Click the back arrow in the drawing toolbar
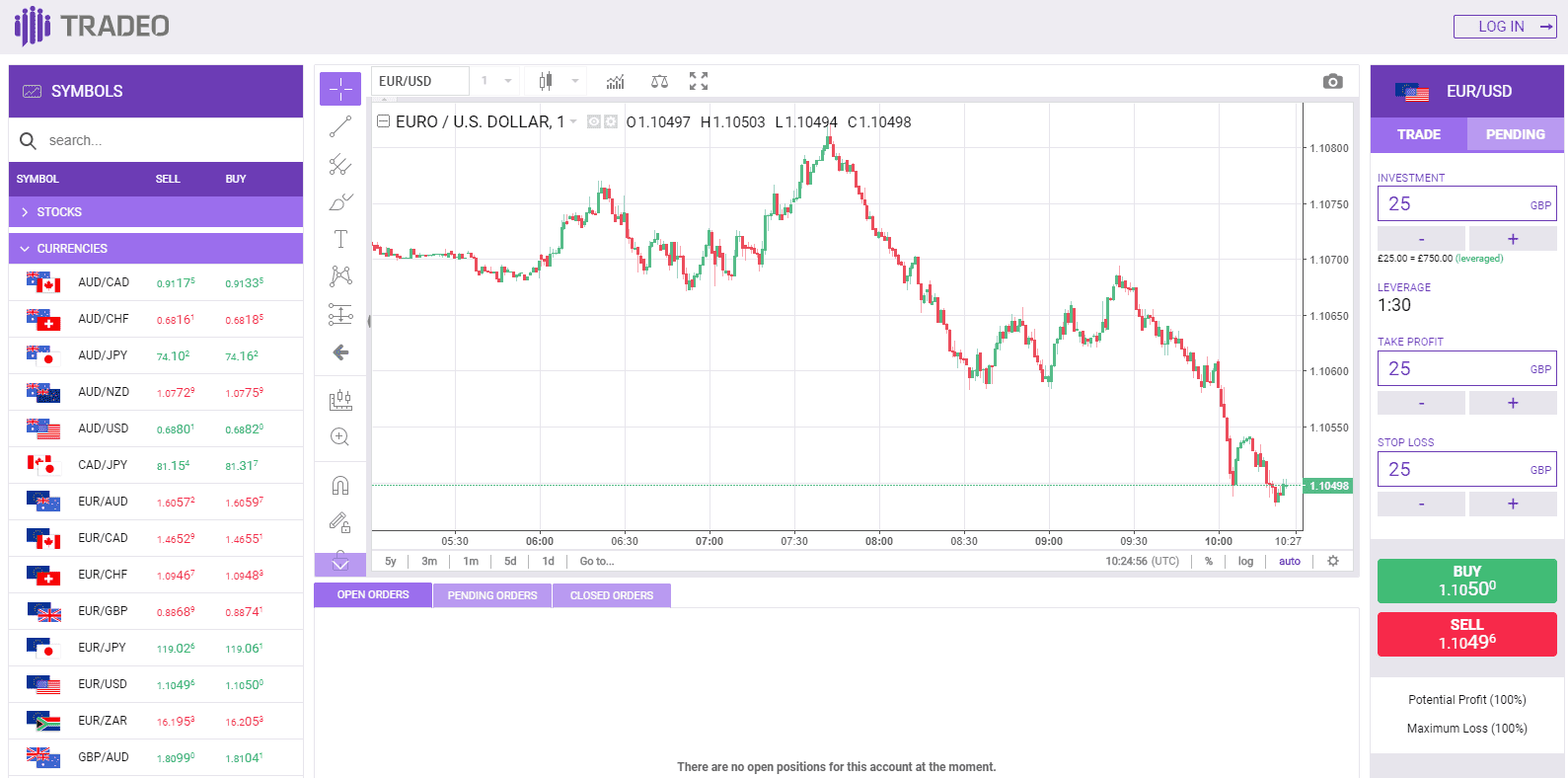The height and width of the screenshot is (778, 1568). [340, 352]
